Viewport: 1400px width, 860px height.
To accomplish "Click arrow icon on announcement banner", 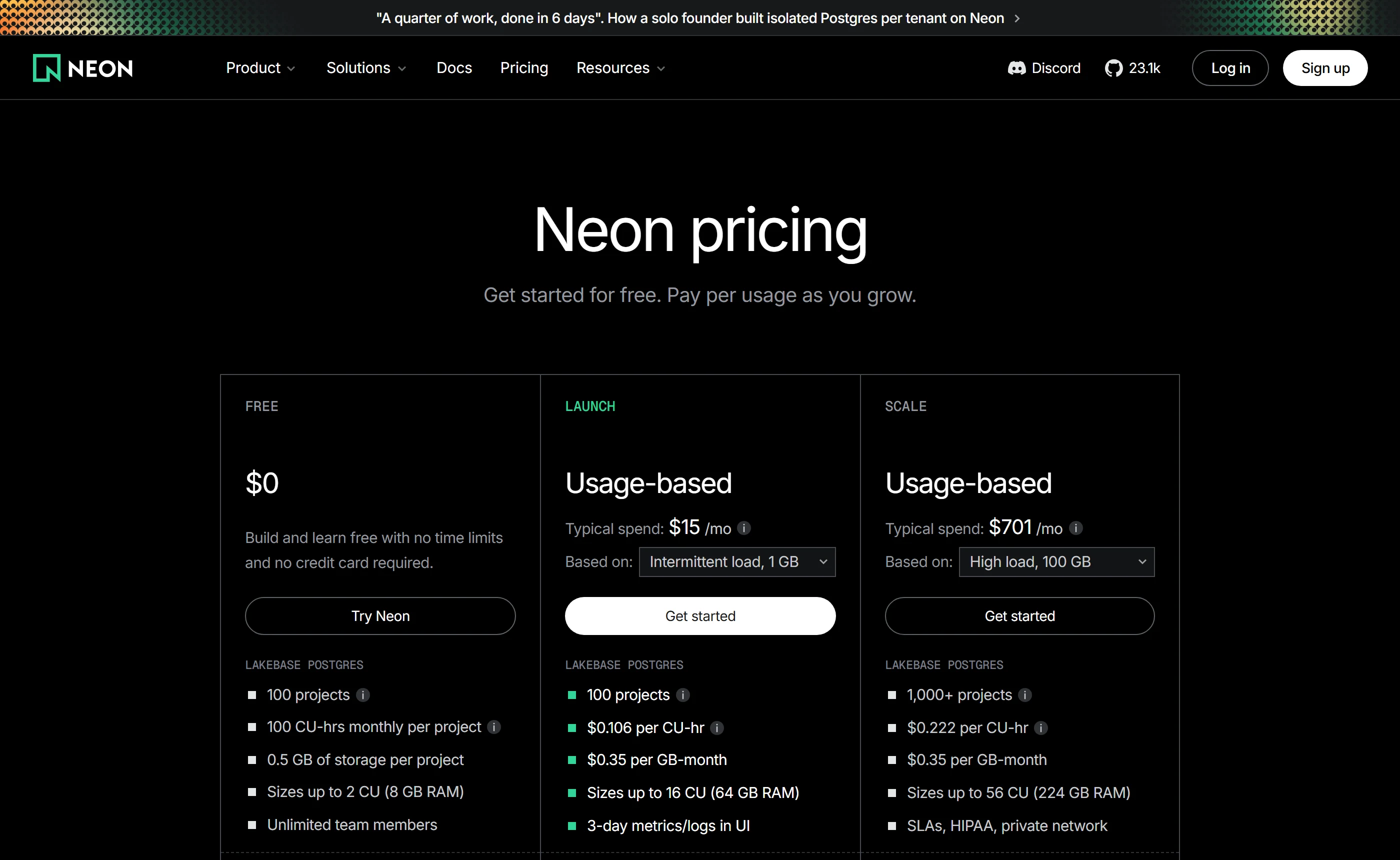I will pyautogui.click(x=1017, y=19).
